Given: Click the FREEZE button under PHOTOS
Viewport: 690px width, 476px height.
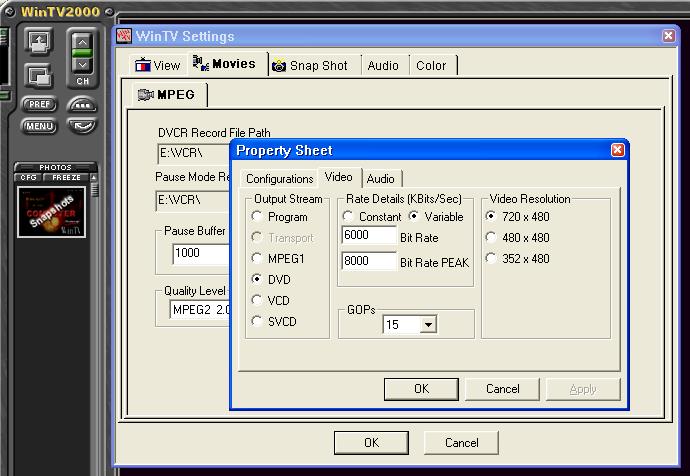Looking at the screenshot, I should (66, 177).
